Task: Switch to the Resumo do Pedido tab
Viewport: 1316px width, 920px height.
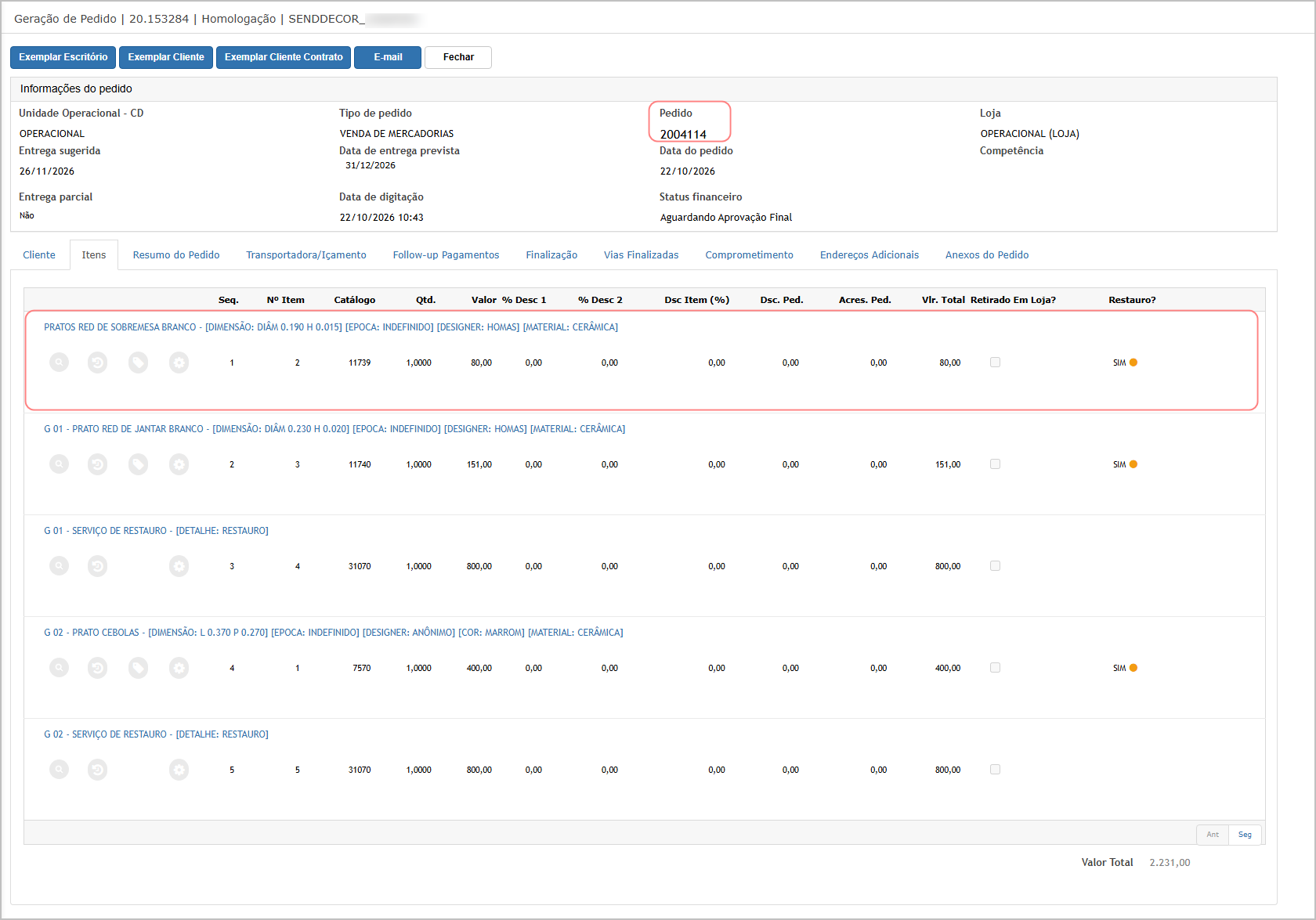Action: 176,255
